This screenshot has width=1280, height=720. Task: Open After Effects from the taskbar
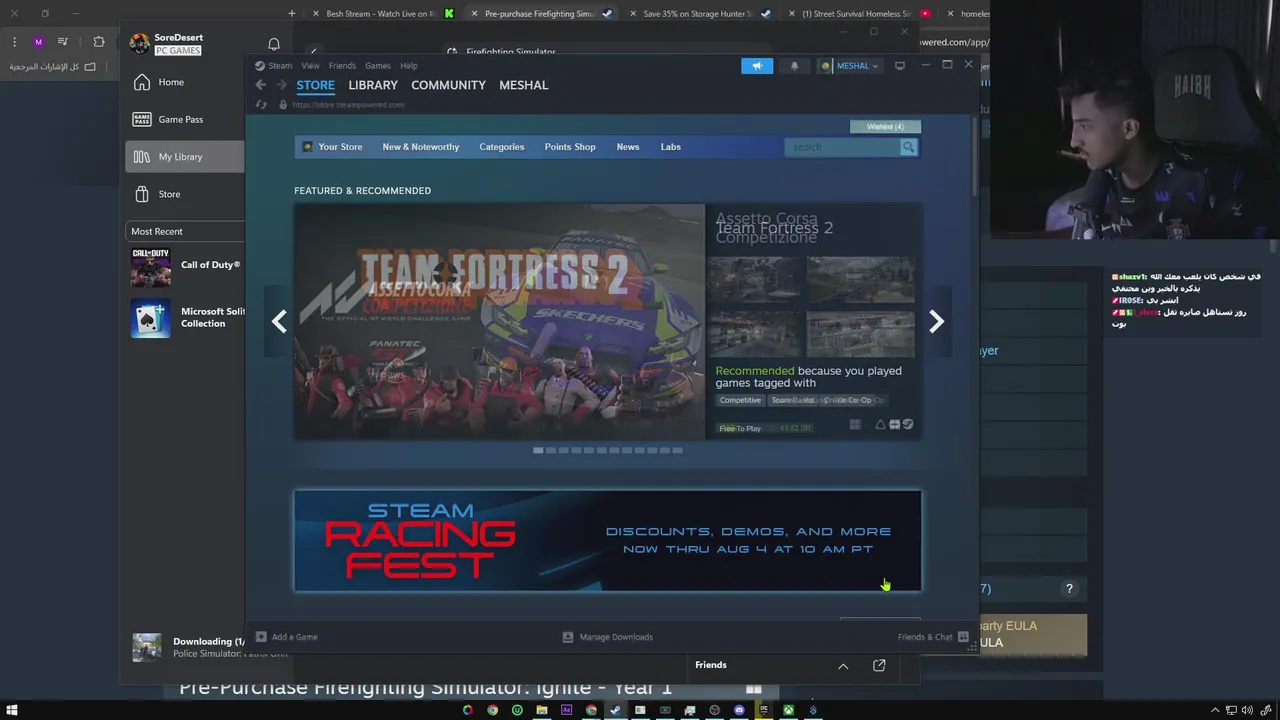pyautogui.click(x=566, y=710)
